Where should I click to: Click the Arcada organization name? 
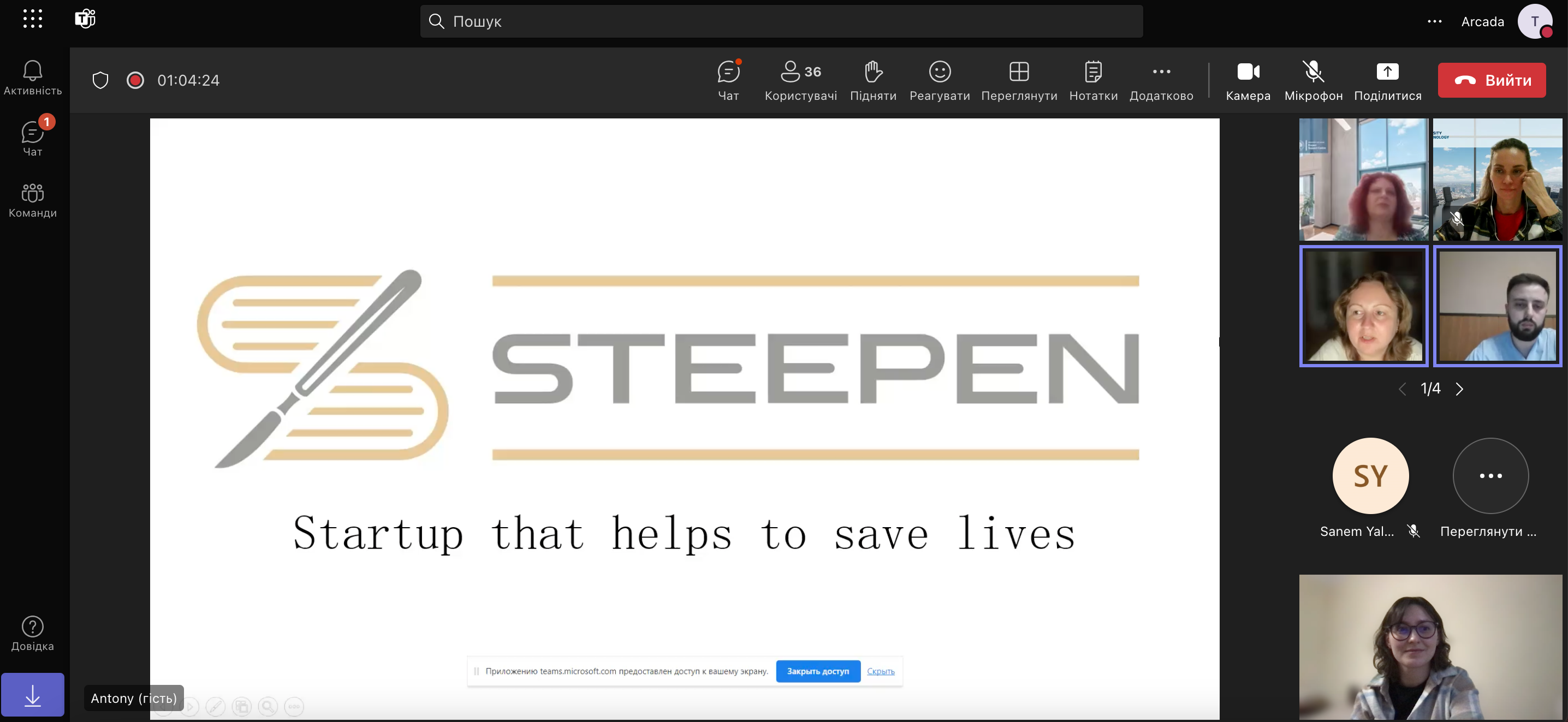point(1482,21)
